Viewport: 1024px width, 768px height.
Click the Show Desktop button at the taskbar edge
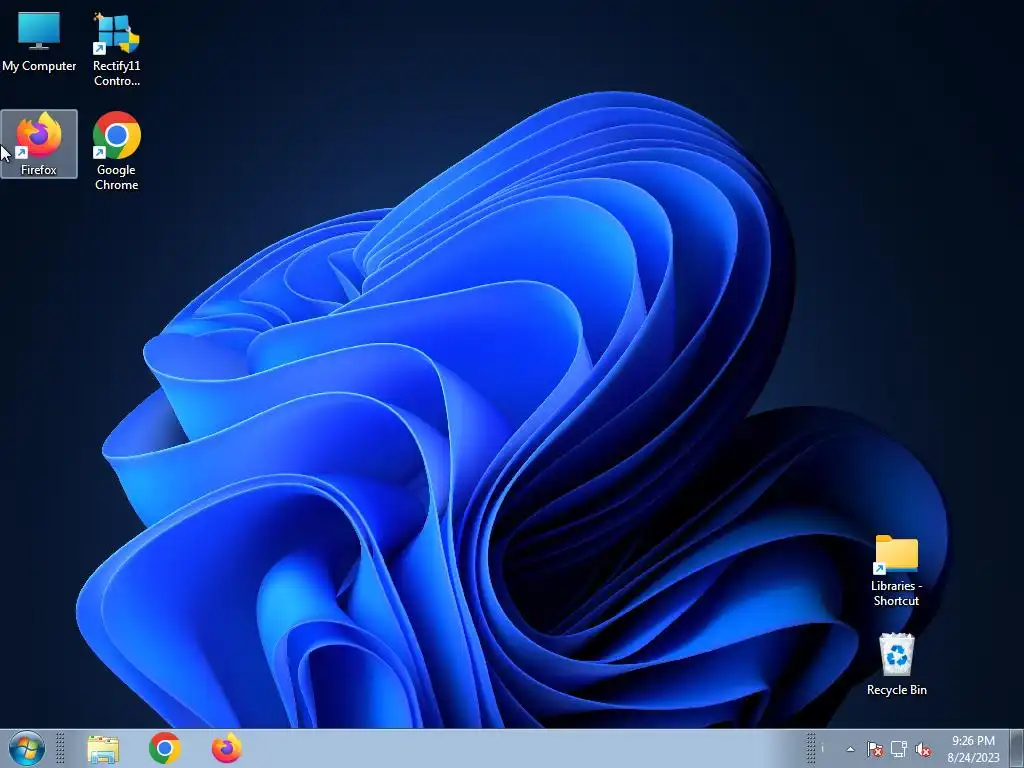pos(1017,749)
